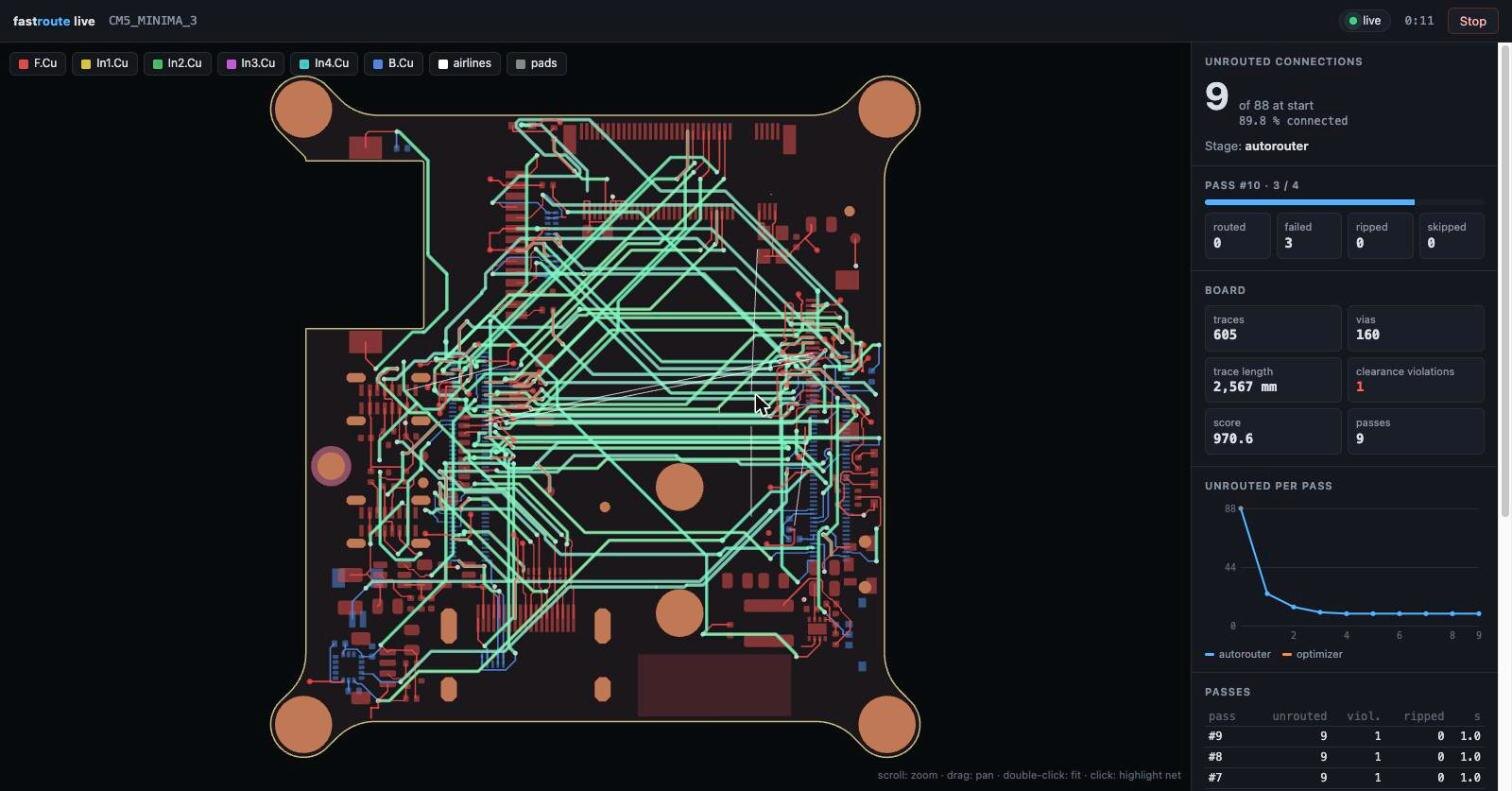
Task: Select the failed count card
Action: point(1308,235)
